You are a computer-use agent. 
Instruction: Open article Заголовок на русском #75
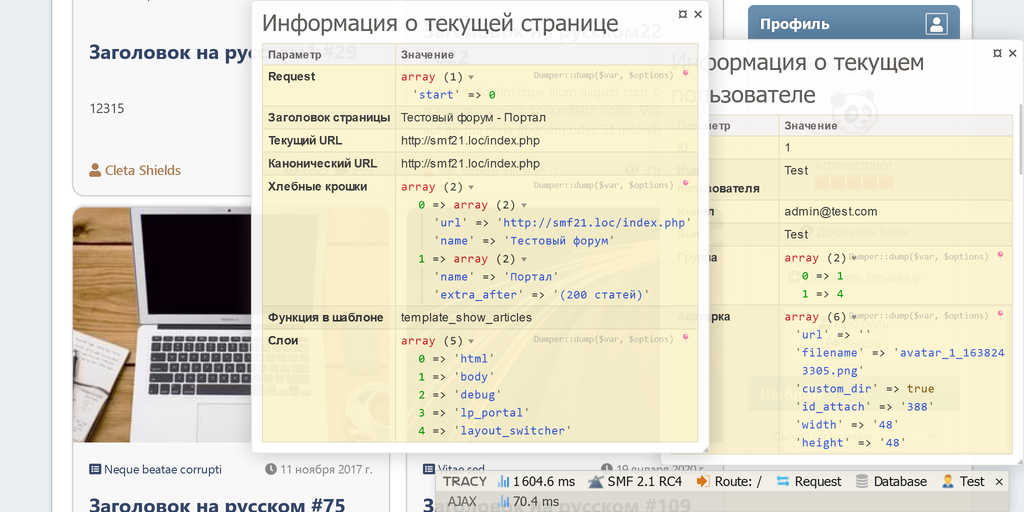pyautogui.click(x=217, y=503)
